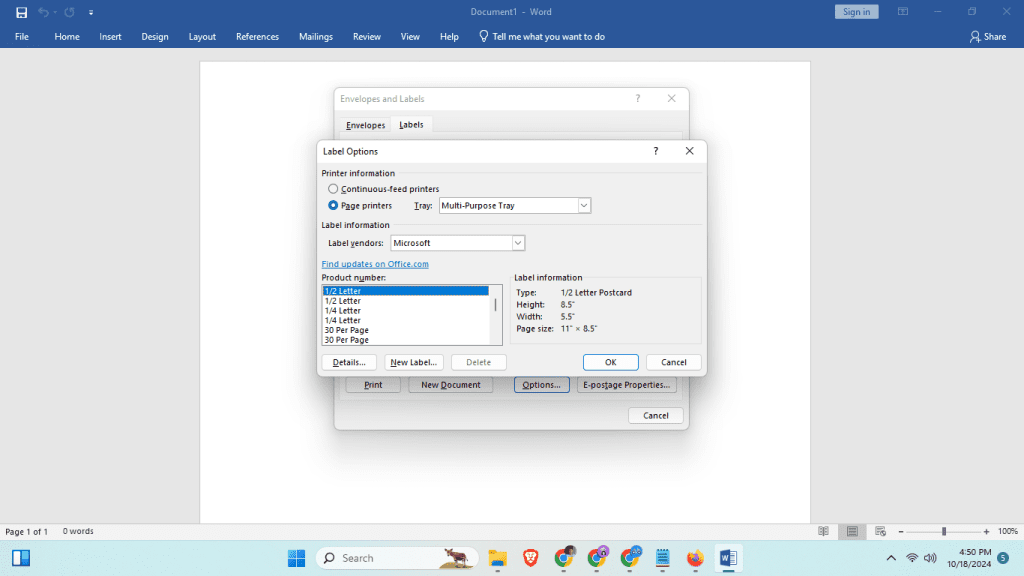
Task: Click the Word icon in taskbar
Action: [x=728, y=558]
